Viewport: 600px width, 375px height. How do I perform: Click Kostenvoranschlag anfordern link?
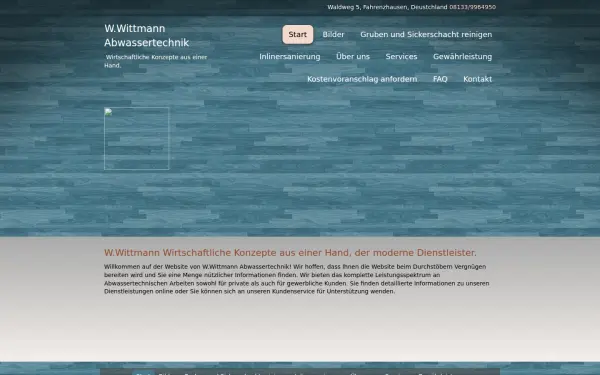362,79
